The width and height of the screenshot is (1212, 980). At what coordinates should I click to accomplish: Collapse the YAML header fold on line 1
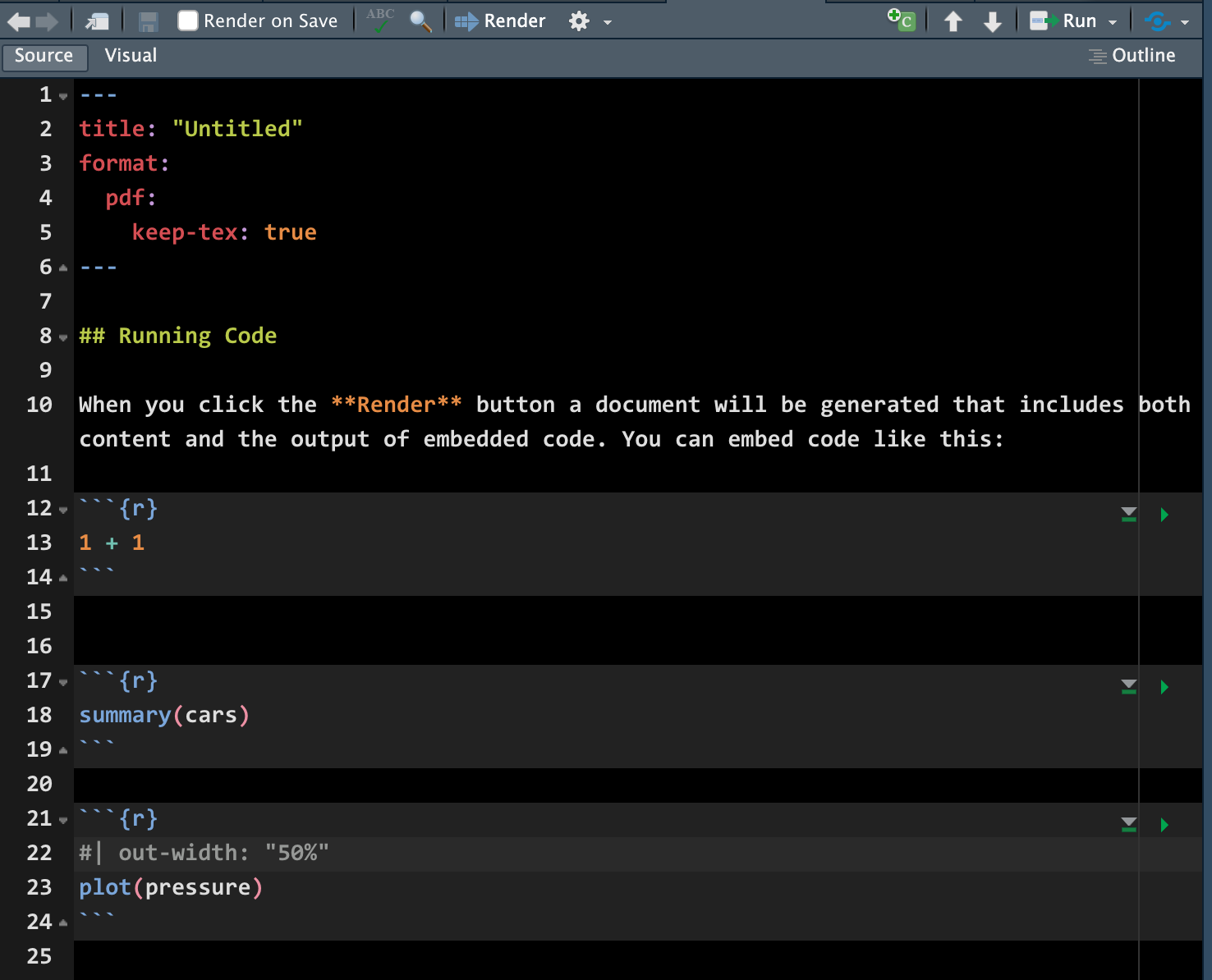[63, 96]
